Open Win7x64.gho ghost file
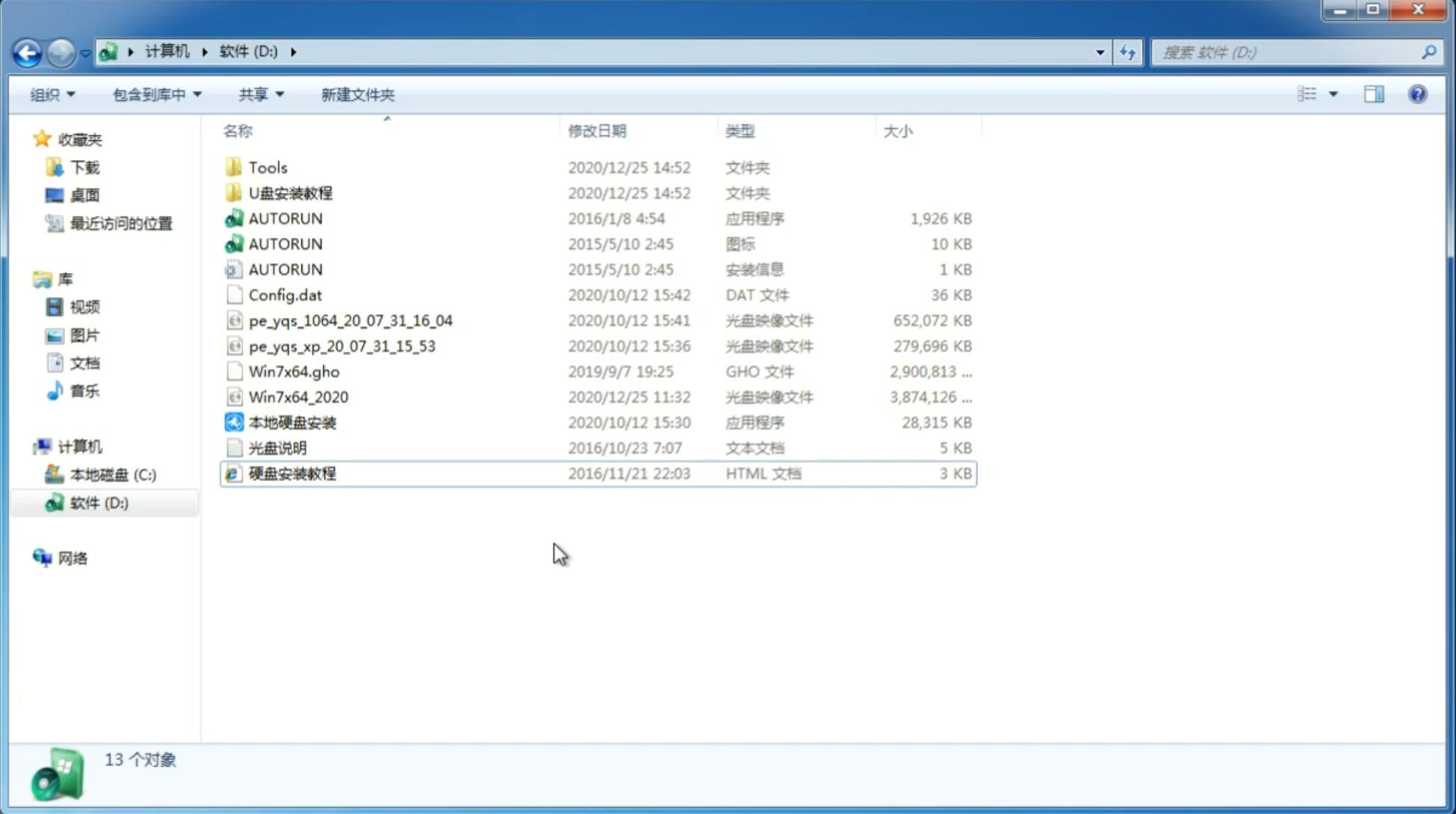1456x814 pixels. click(295, 371)
